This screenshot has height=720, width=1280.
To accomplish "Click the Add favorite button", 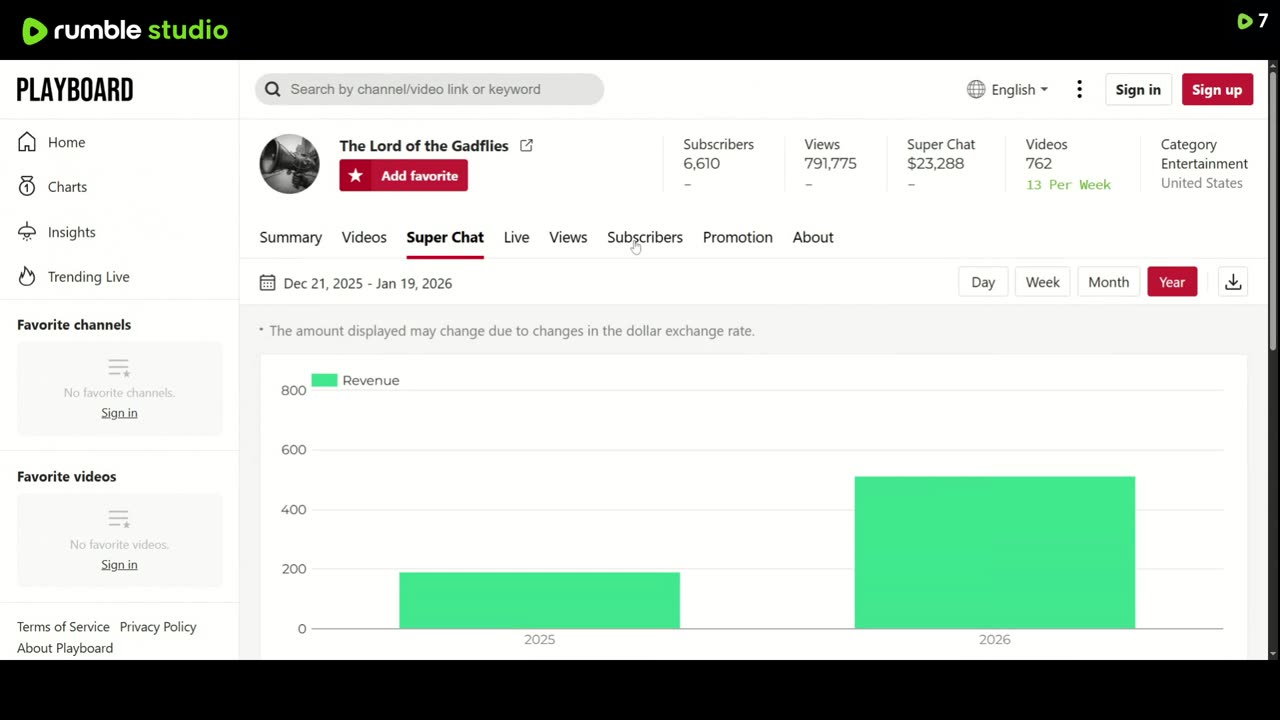I will [403, 175].
